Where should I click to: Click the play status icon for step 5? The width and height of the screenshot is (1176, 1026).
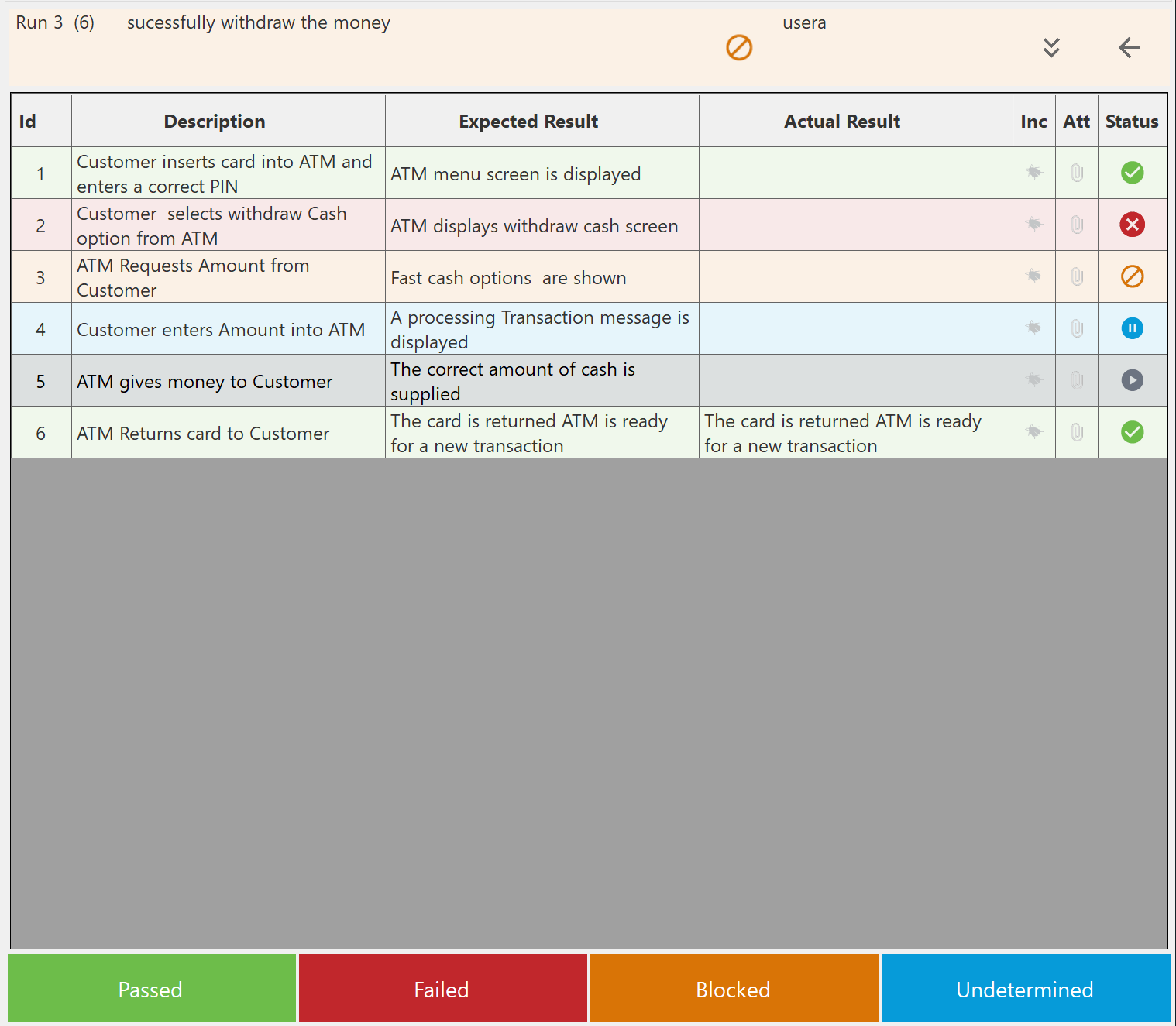click(x=1132, y=380)
